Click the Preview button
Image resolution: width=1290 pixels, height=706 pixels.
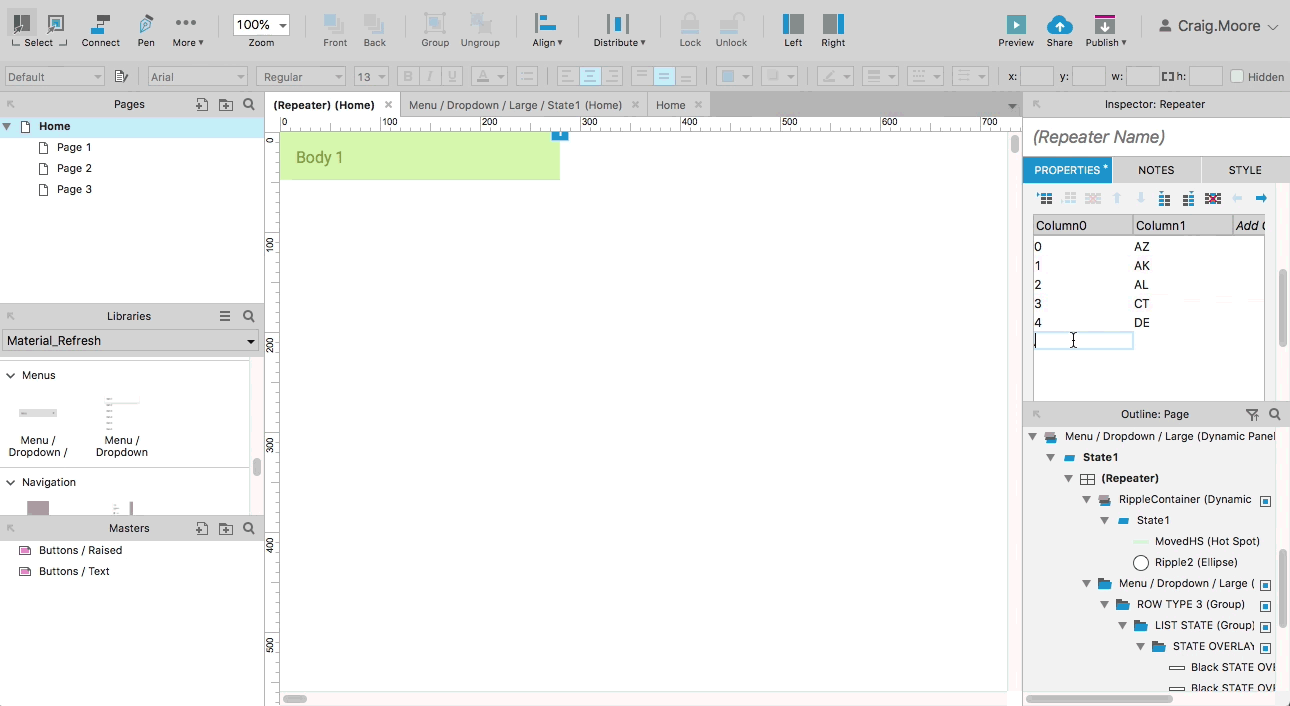tap(1016, 30)
